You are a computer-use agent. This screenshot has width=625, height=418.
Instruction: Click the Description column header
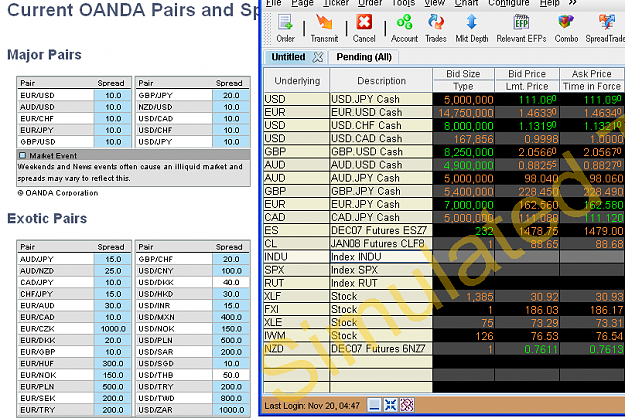coord(381,80)
